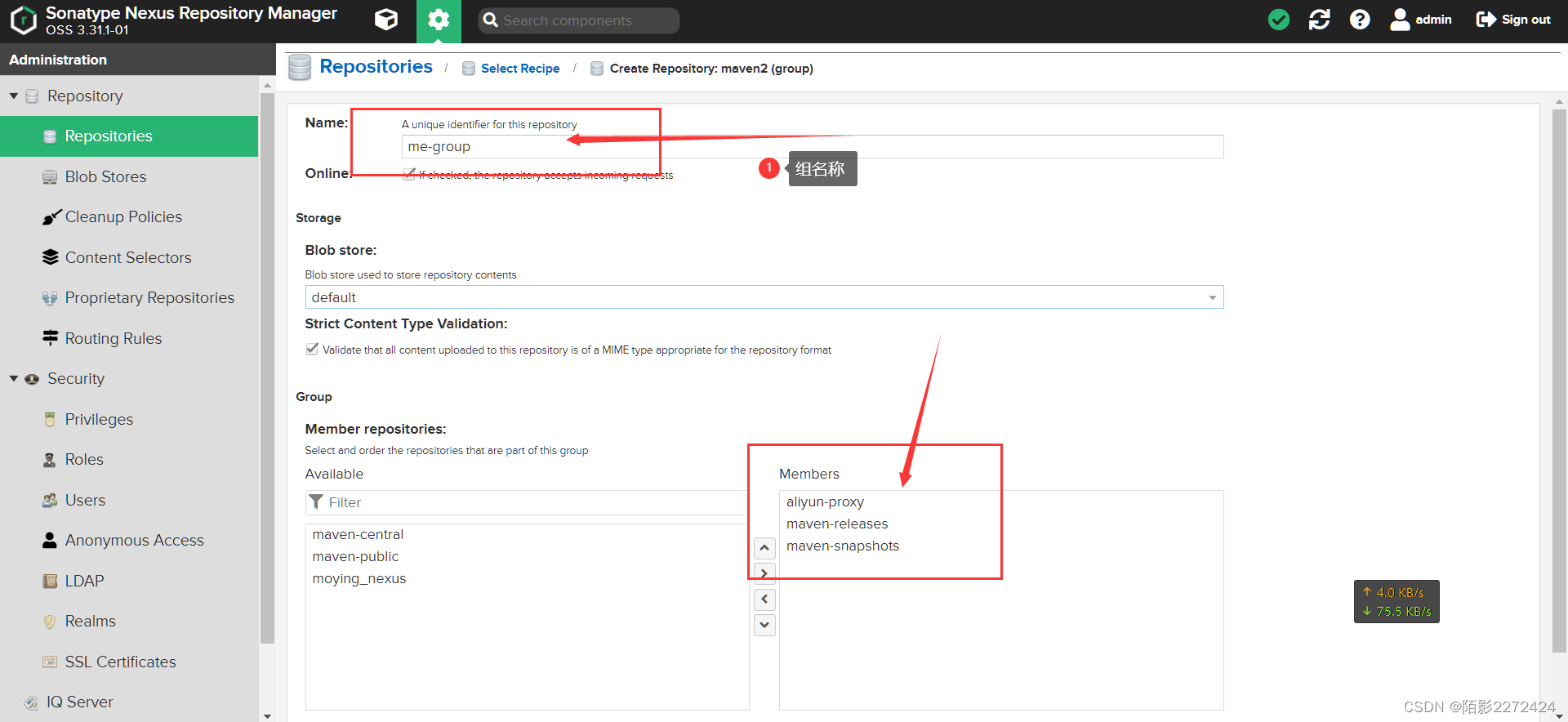The width and height of the screenshot is (1568, 722).
Task: Click the sidebar scroll up arrow
Action: coord(267,85)
